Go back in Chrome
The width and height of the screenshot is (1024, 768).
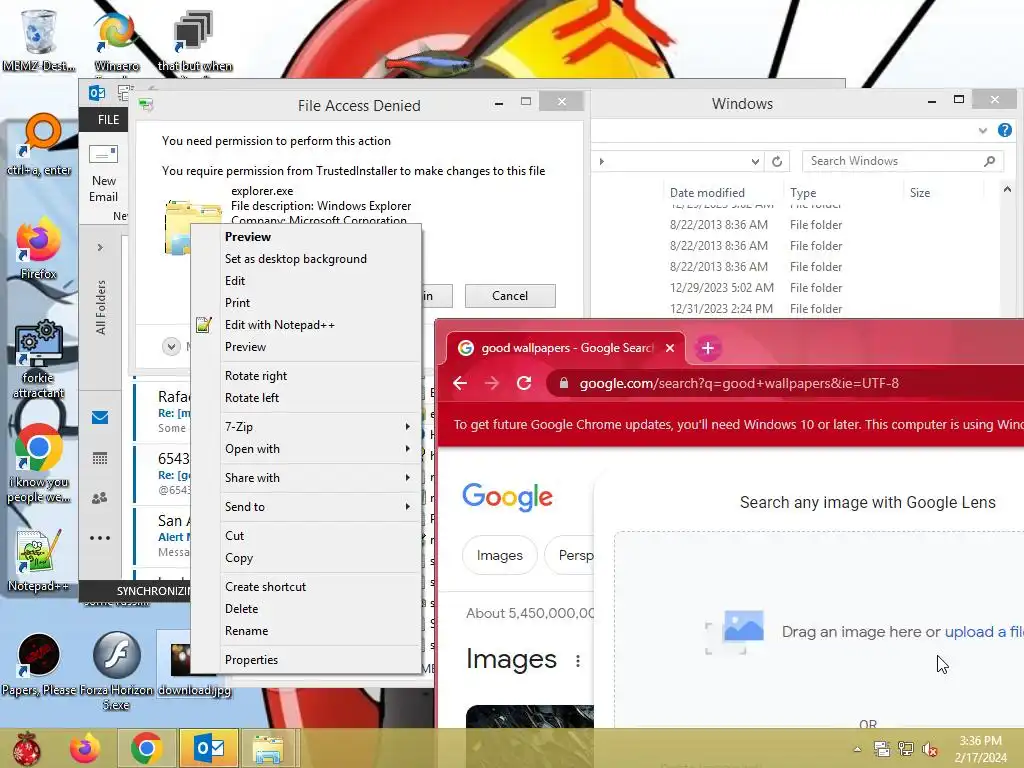460,383
